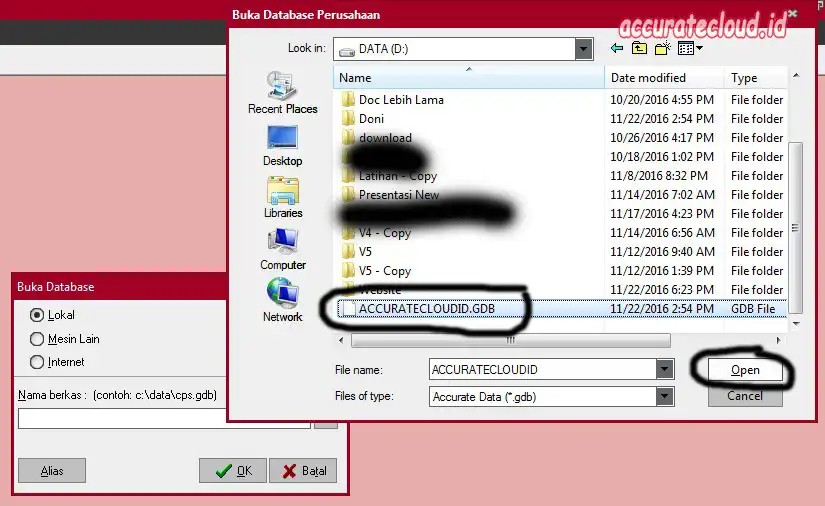Screen dimensions: 825x506
Task: Click the Nama berkas input field
Action: pos(164,419)
